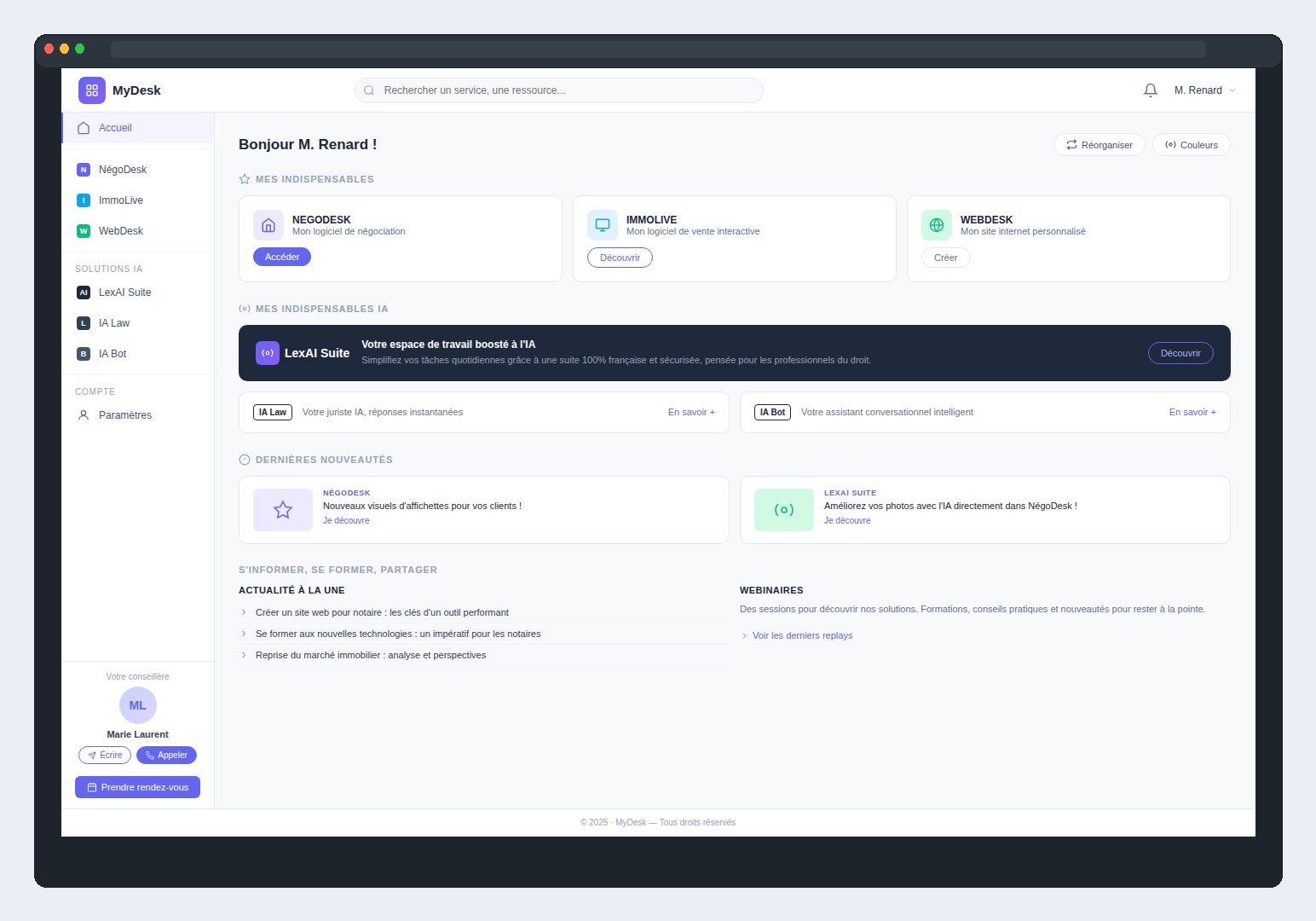Screen dimensions: 1316x921
Task: Click Découvrir on the IMMOLIVE card
Action: (620, 258)
